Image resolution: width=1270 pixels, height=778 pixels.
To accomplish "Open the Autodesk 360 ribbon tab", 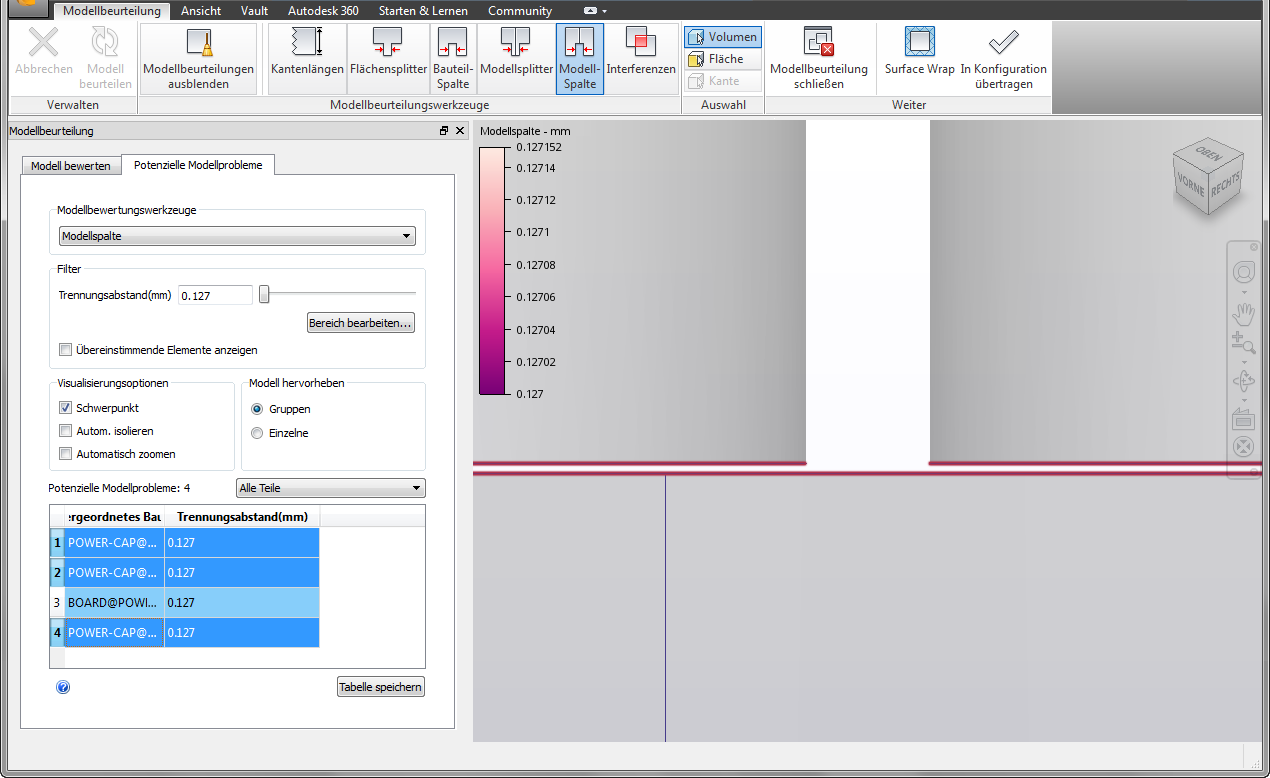I will point(323,11).
